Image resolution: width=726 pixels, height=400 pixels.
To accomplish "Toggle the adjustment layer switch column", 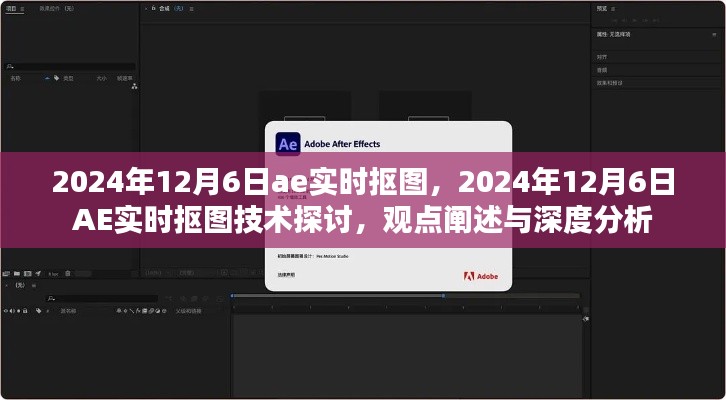I will pos(157,311).
